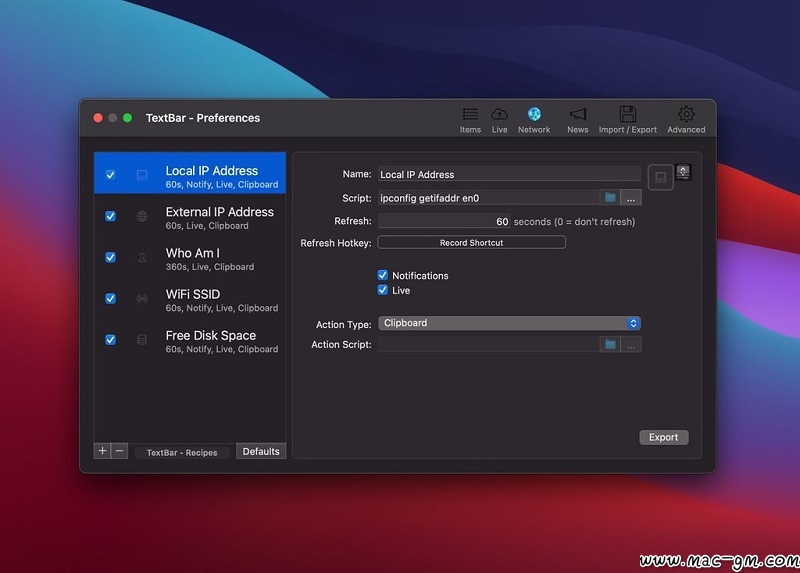Image resolution: width=800 pixels, height=573 pixels.
Task: Open the Action Type Clipboard dropdown
Action: (509, 323)
